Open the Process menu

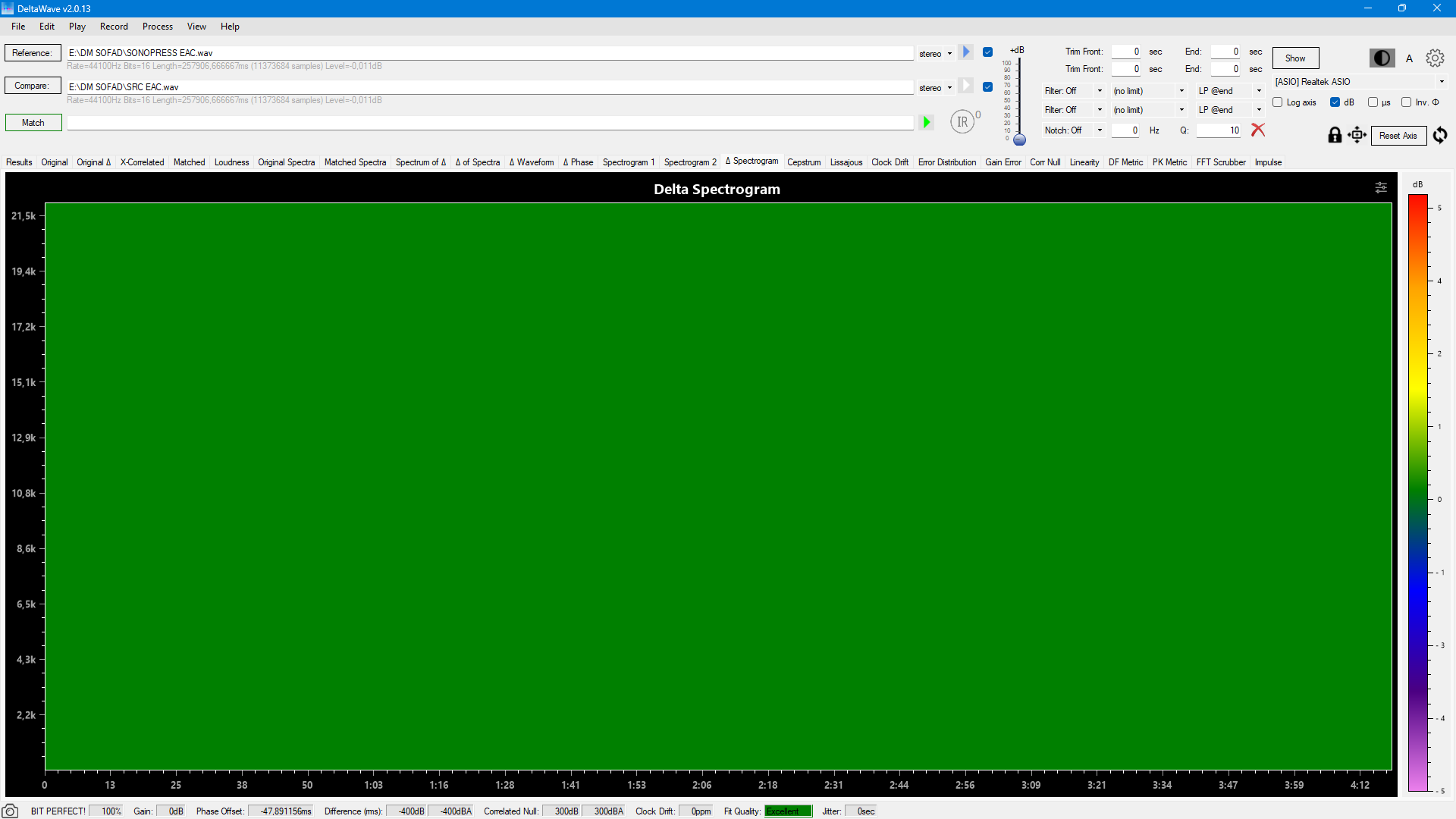tap(157, 27)
